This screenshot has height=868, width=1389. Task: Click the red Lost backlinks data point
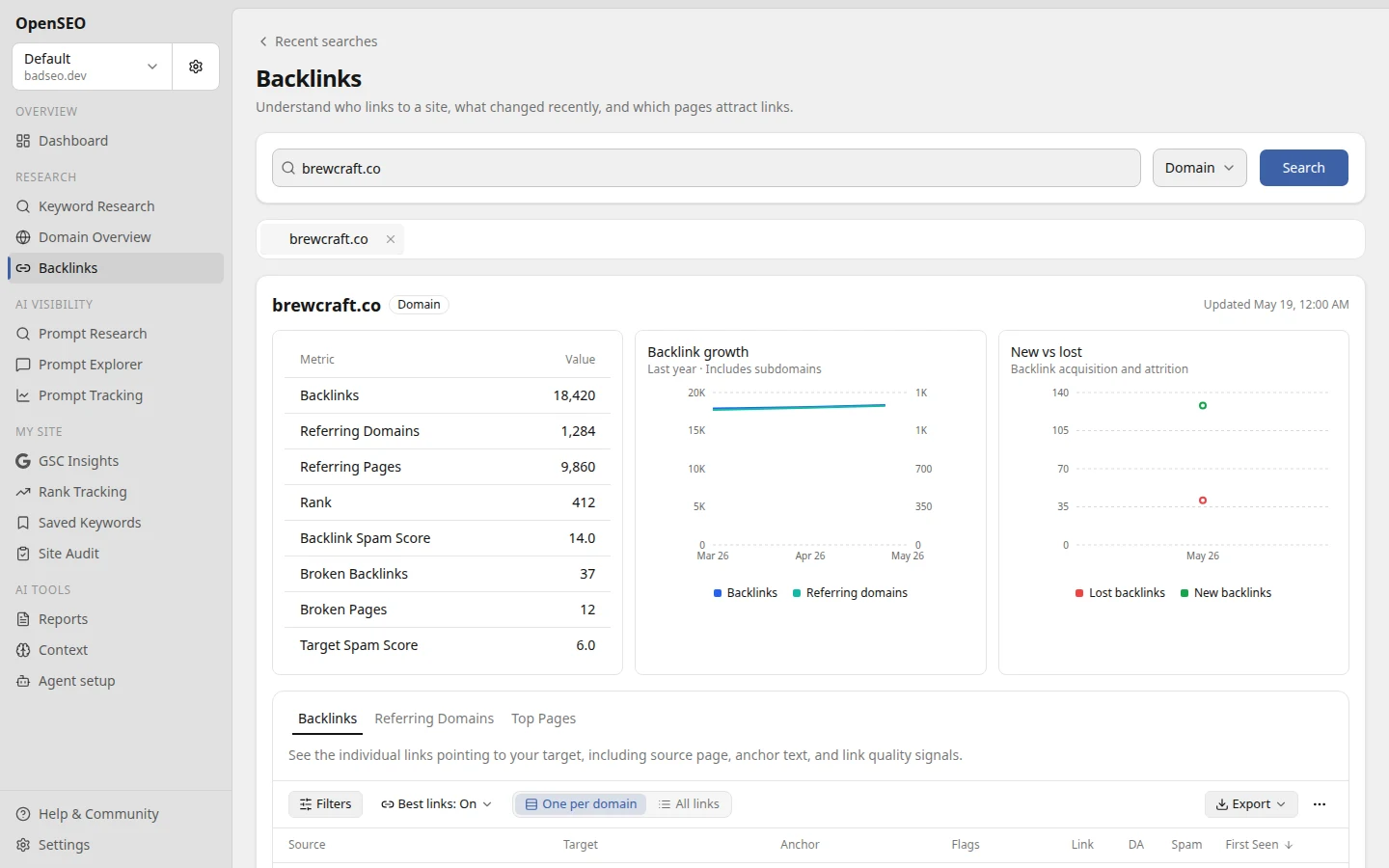pyautogui.click(x=1203, y=501)
